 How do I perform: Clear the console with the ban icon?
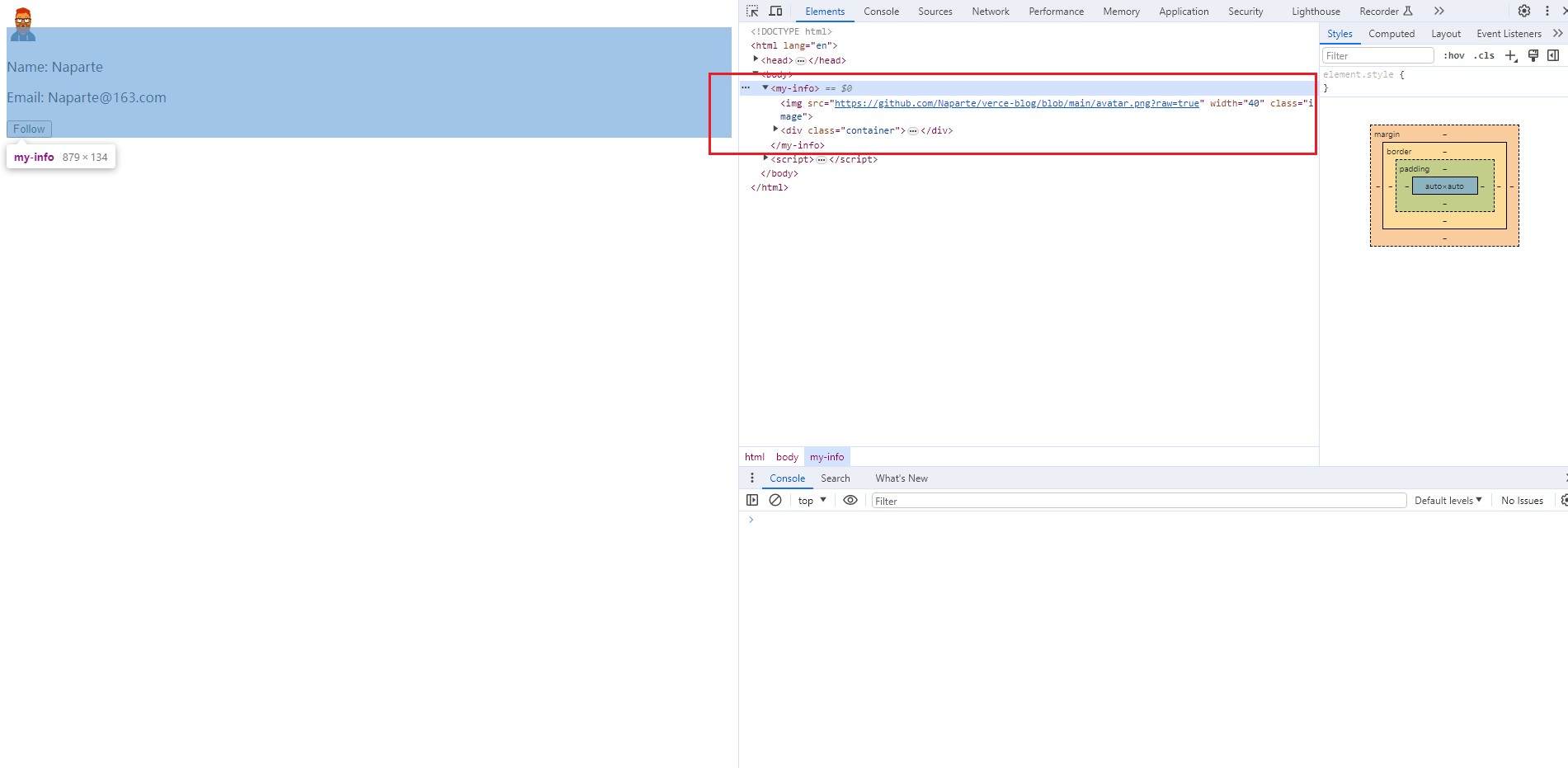[x=775, y=500]
